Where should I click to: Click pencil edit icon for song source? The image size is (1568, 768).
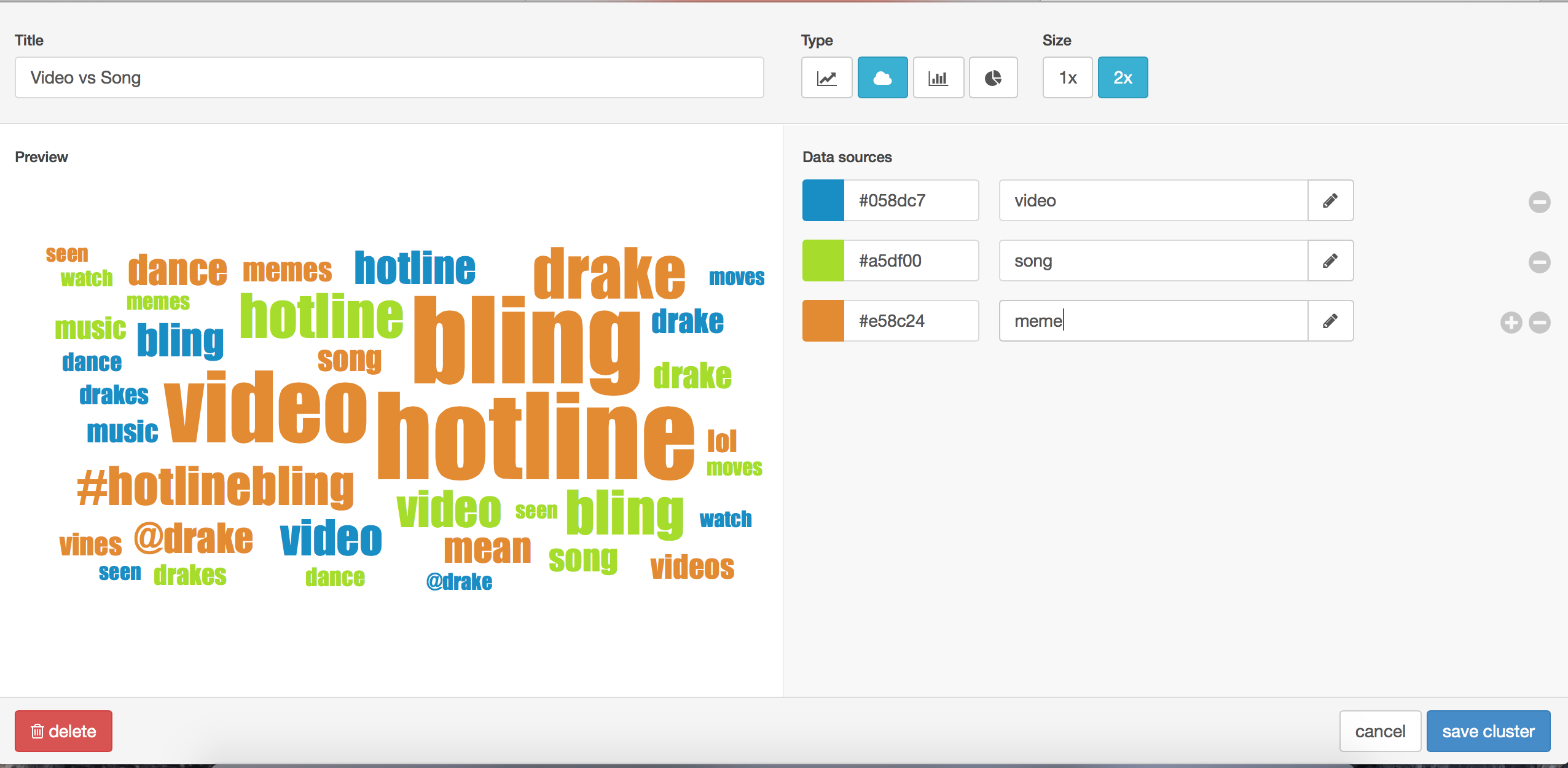click(x=1330, y=261)
